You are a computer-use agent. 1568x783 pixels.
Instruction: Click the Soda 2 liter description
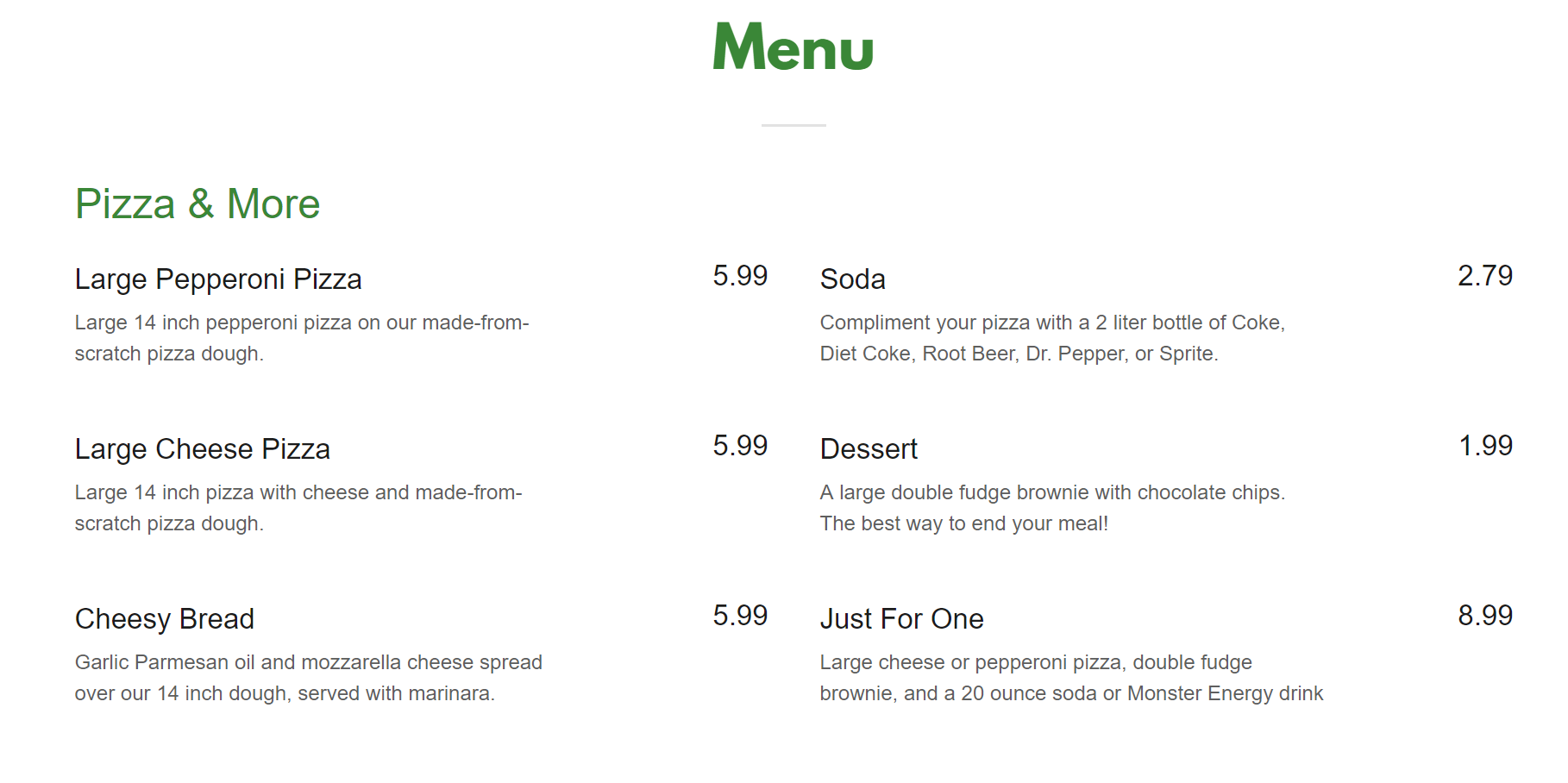[1051, 338]
